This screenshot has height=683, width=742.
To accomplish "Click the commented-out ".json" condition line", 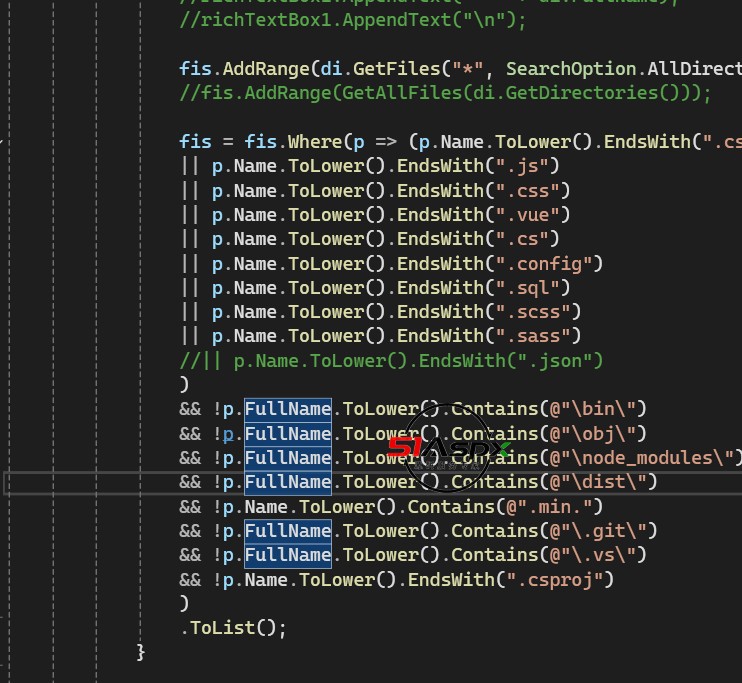I will [x=391, y=361].
